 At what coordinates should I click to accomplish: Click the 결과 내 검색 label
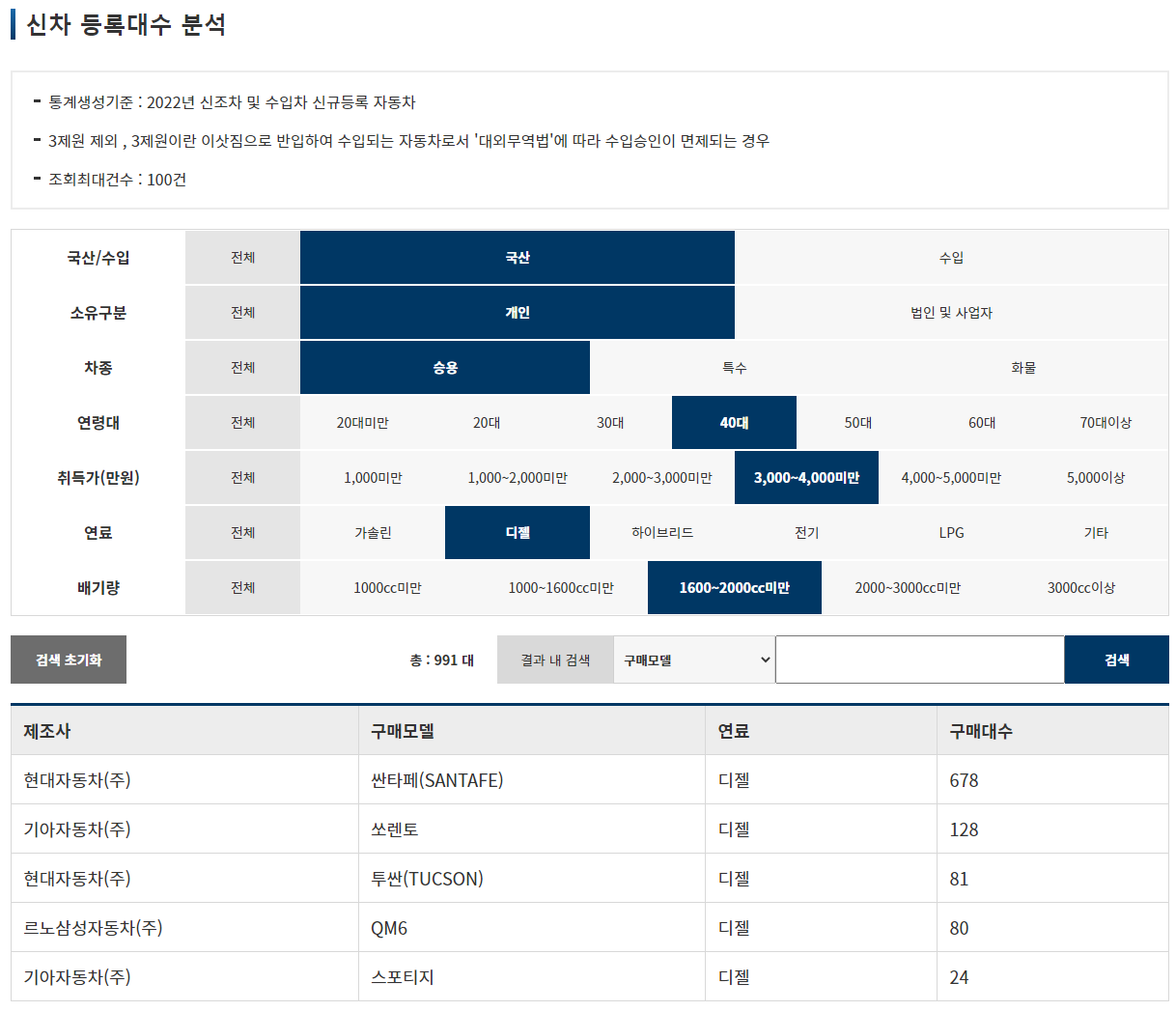click(x=555, y=660)
